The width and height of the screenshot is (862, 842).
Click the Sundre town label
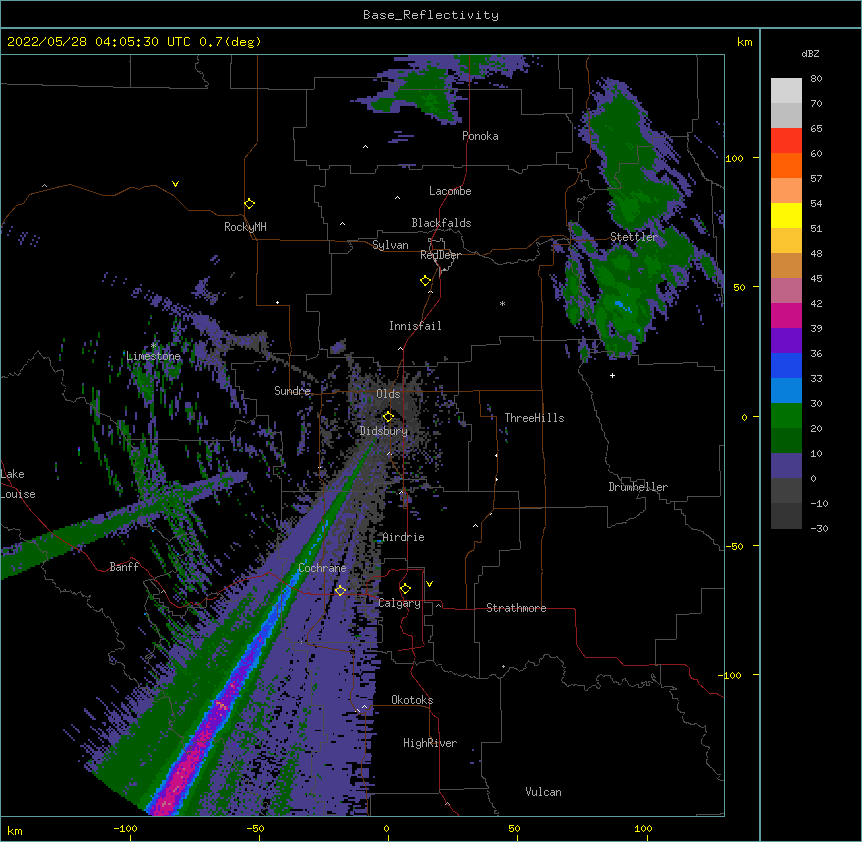(x=292, y=391)
